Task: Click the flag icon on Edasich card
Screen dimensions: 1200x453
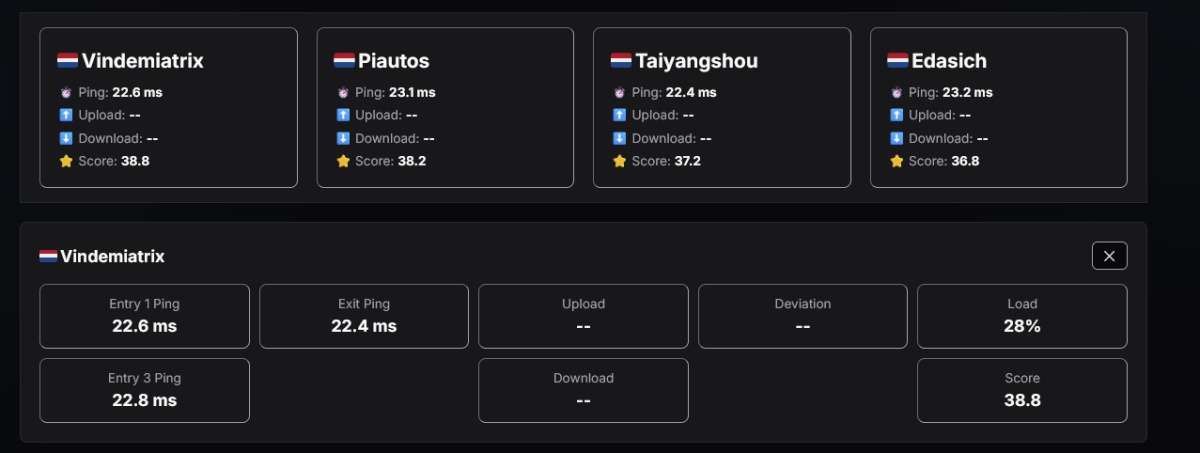Action: tap(897, 61)
